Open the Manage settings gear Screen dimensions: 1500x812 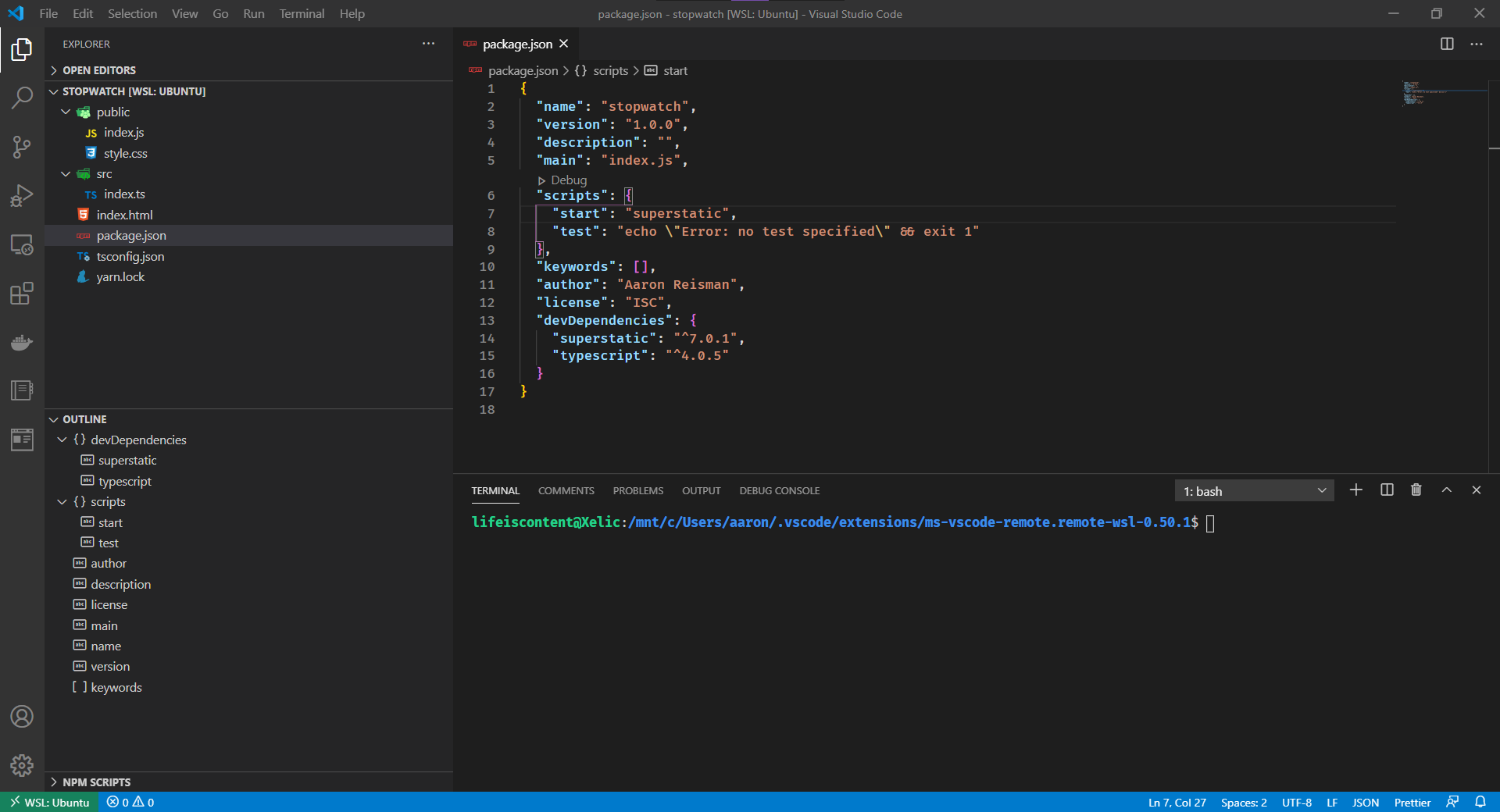point(22,766)
